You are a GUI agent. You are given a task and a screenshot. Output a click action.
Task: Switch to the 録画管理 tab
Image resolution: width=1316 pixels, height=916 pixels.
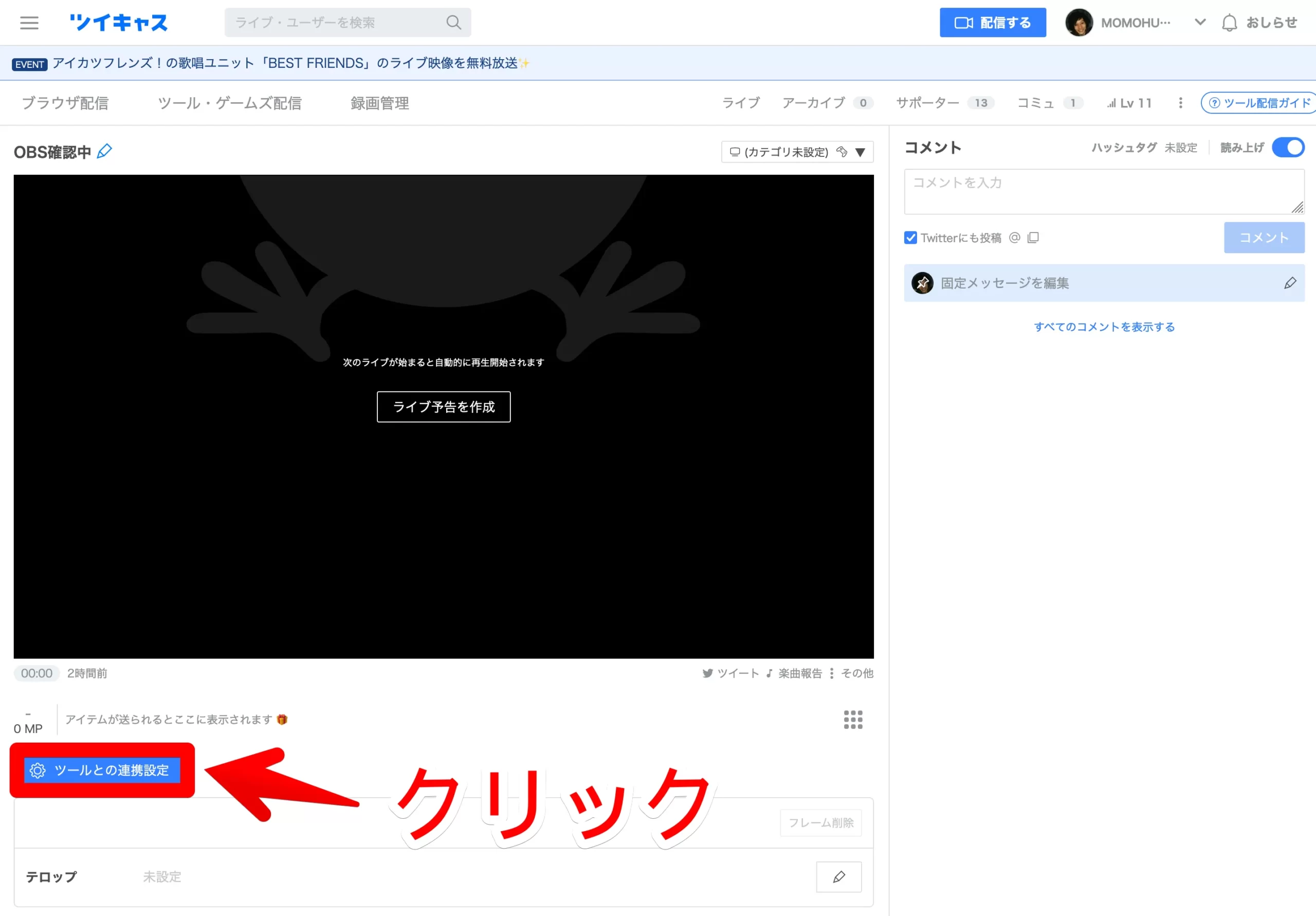(x=379, y=103)
